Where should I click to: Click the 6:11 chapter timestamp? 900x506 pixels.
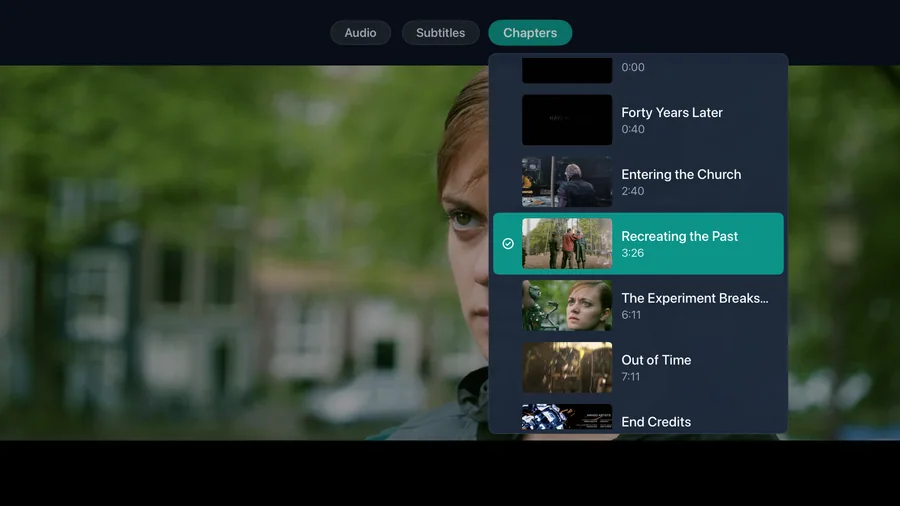(631, 315)
